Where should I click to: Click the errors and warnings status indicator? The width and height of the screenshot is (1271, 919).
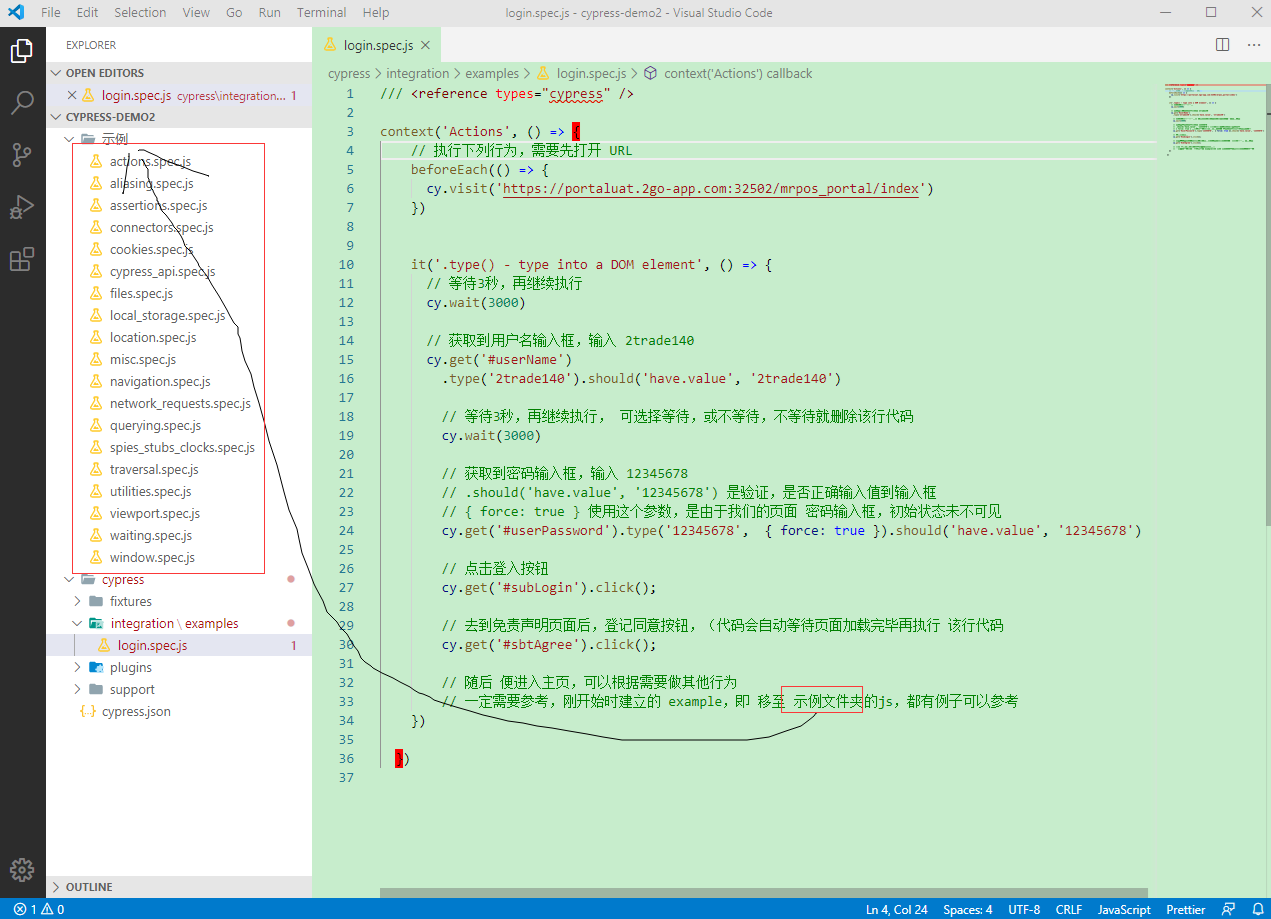[39, 909]
